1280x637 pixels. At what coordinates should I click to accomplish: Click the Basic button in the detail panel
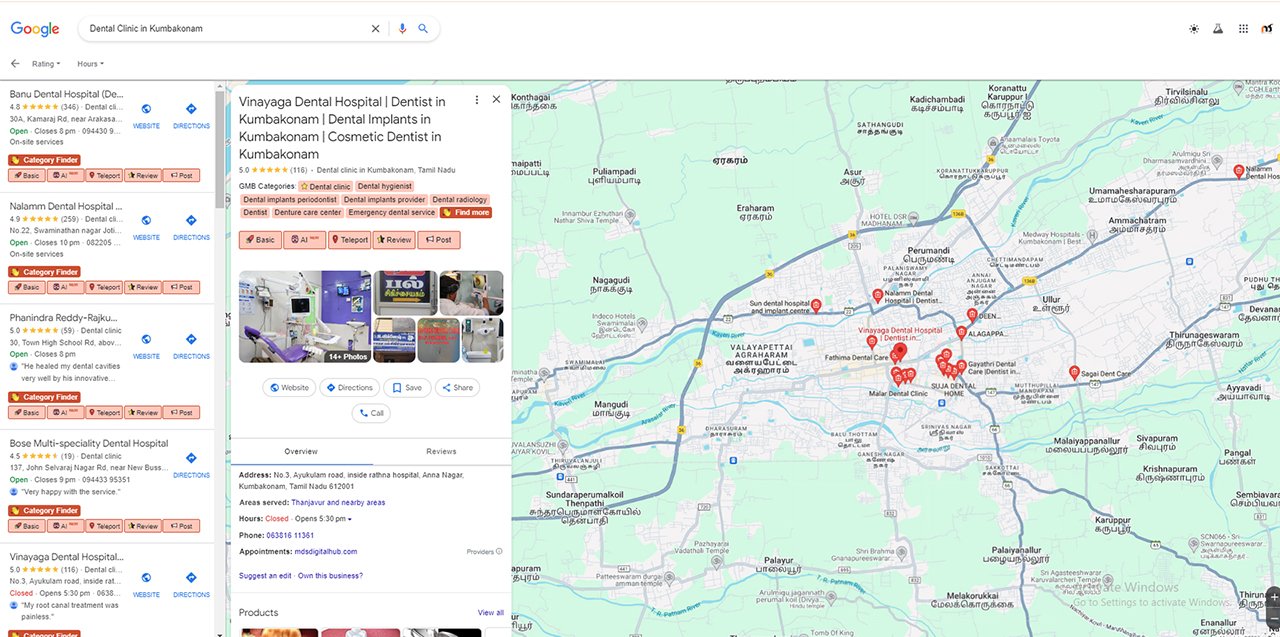260,240
